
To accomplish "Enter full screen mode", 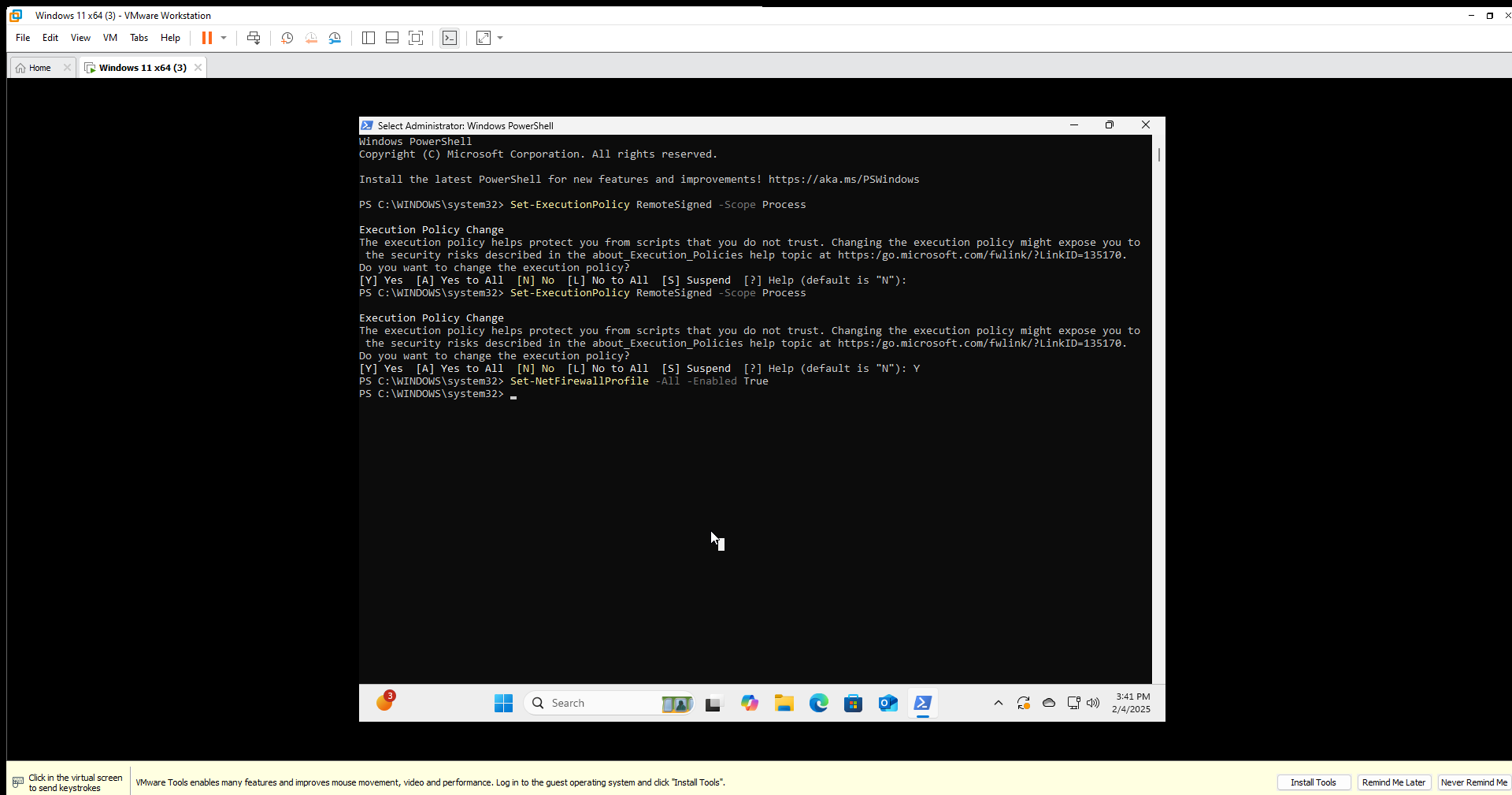I will (x=417, y=37).
